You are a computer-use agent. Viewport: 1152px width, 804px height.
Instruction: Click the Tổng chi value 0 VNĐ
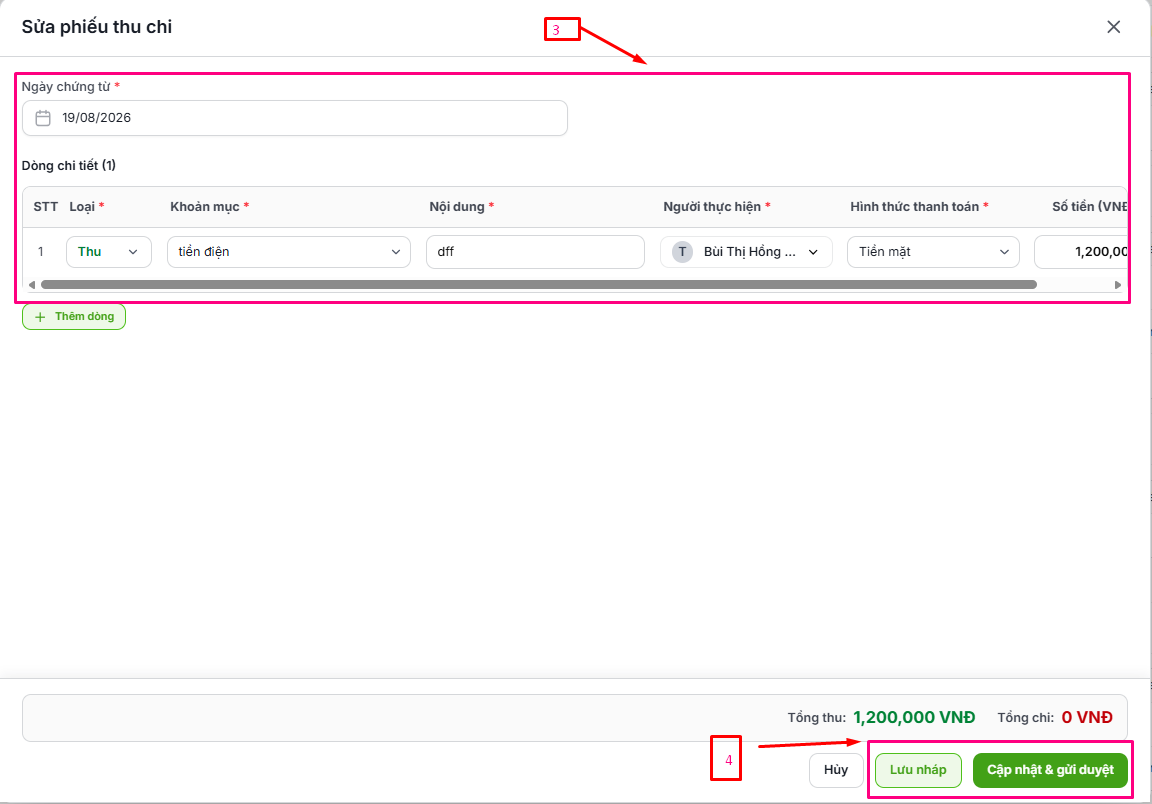click(x=1087, y=717)
